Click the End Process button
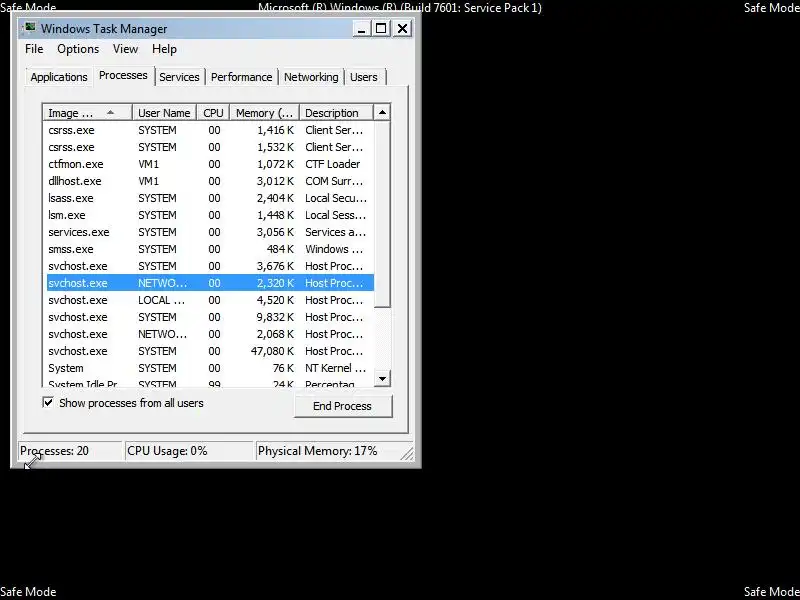Screen dimensions: 800x600 point(343,406)
